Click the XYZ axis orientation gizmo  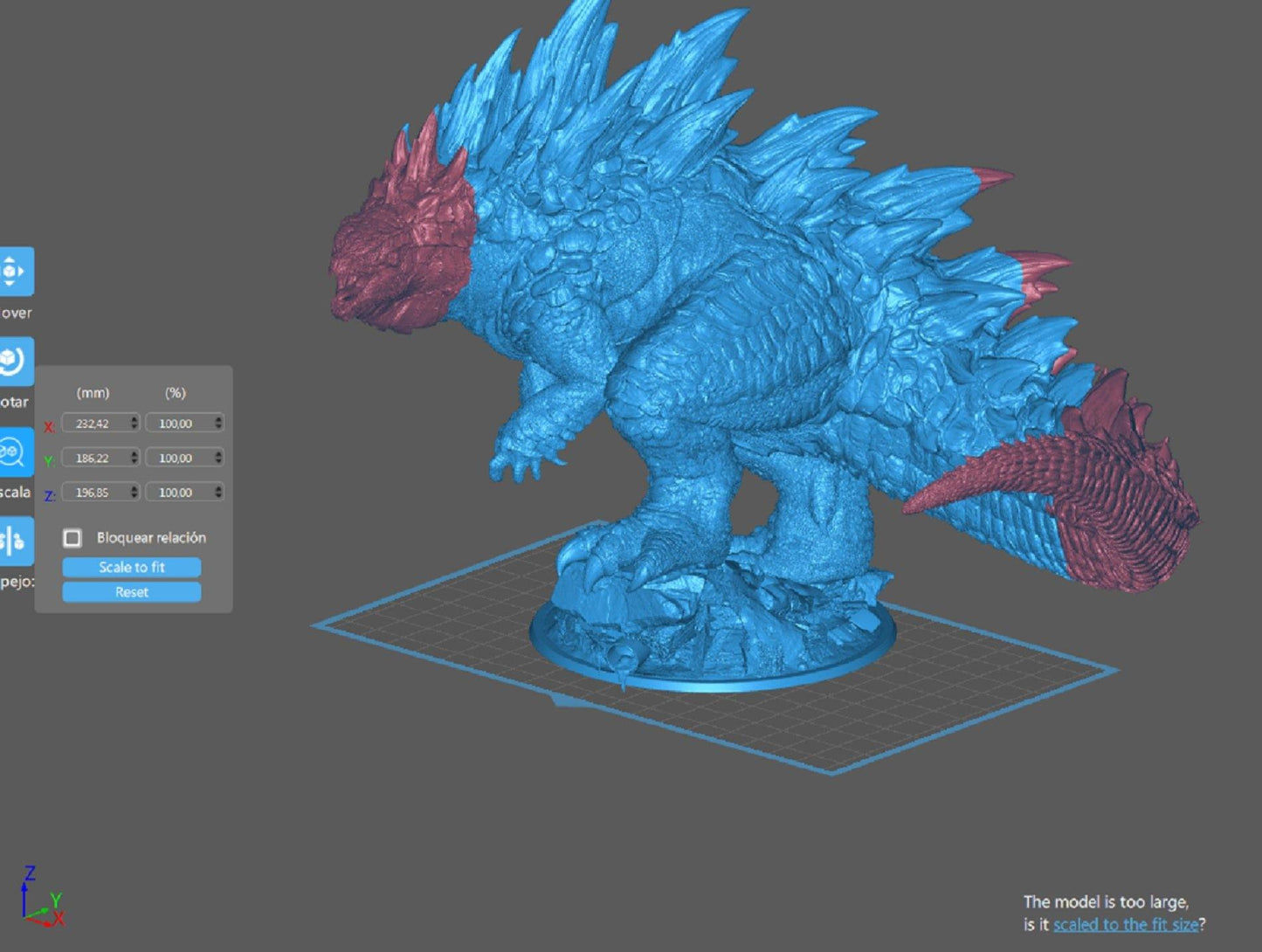pos(41,898)
